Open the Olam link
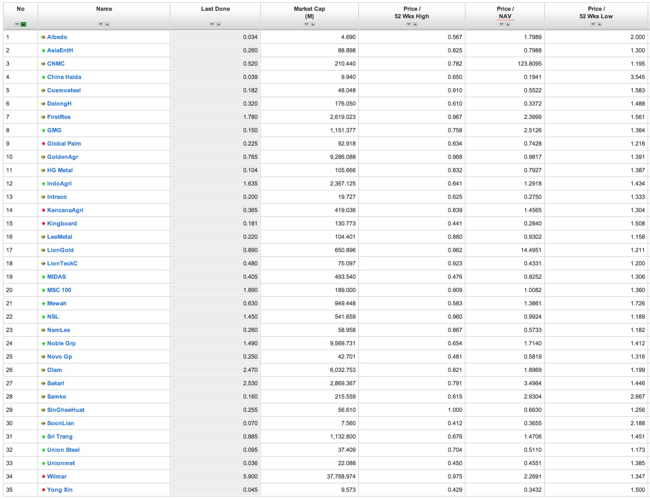Viewport: 650px width, 499px height. tap(54, 370)
